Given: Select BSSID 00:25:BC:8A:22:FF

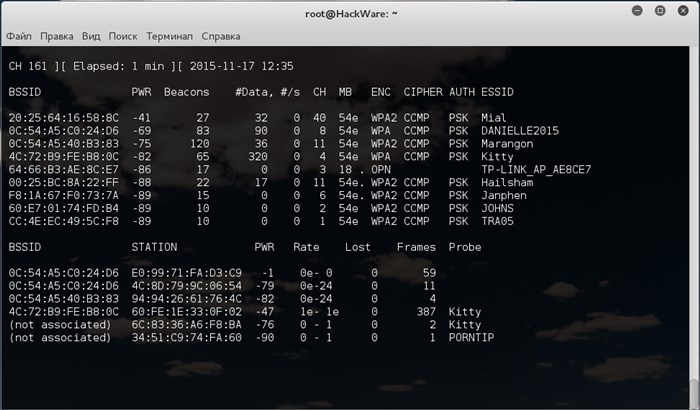Looking at the screenshot, I should pyautogui.click(x=64, y=183).
